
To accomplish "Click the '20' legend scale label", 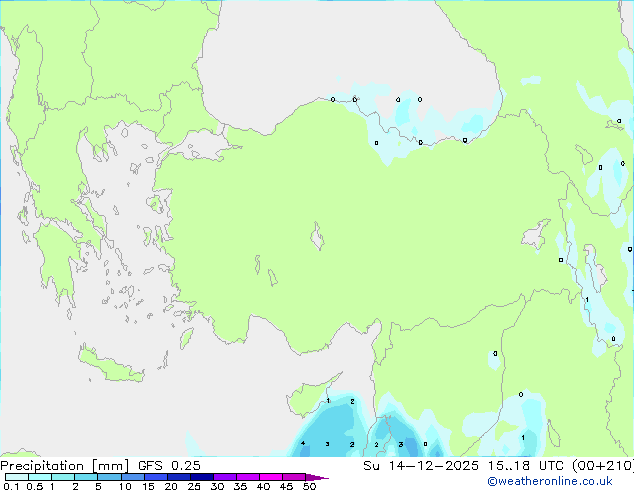I will (x=171, y=486).
